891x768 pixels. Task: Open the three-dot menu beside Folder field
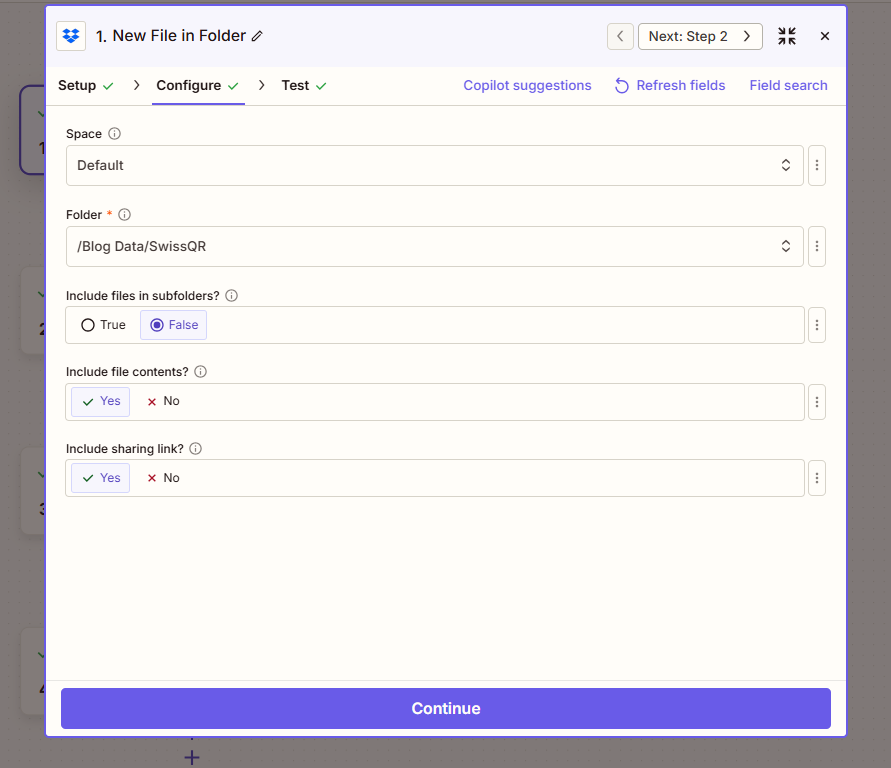[x=816, y=246]
